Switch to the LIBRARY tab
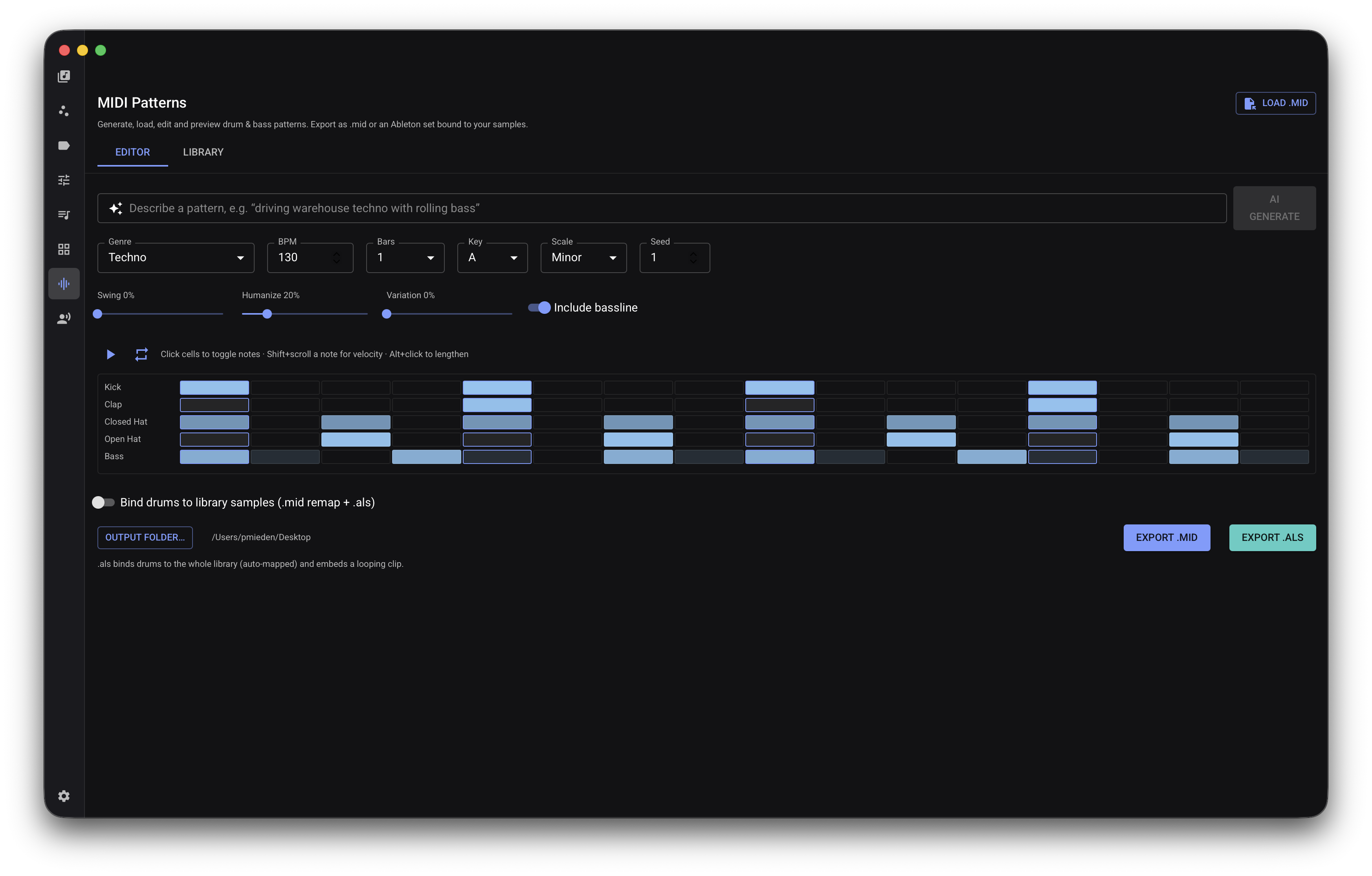Screen dimensions: 1372x876 click(204, 152)
